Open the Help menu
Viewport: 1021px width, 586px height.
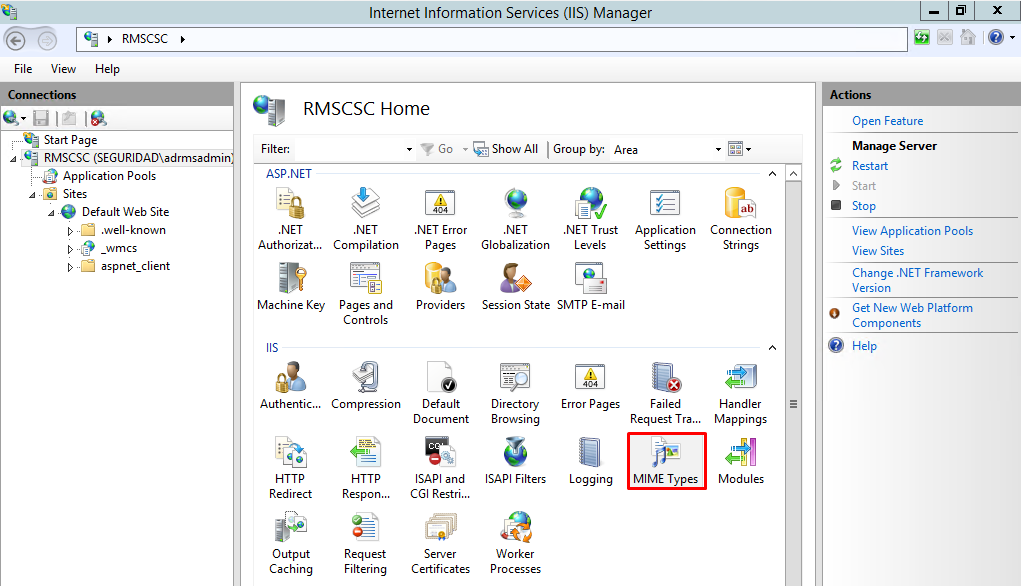tap(107, 69)
